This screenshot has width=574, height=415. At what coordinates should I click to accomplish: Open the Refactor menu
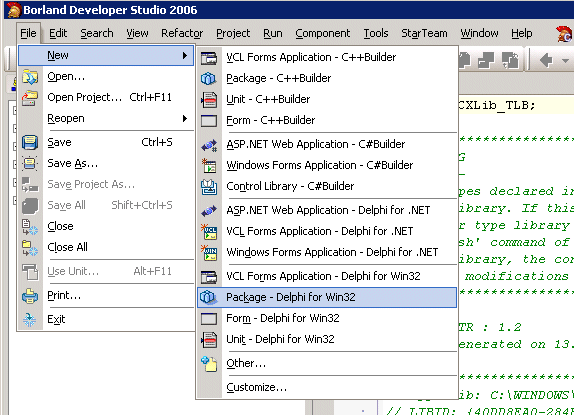tap(182, 33)
